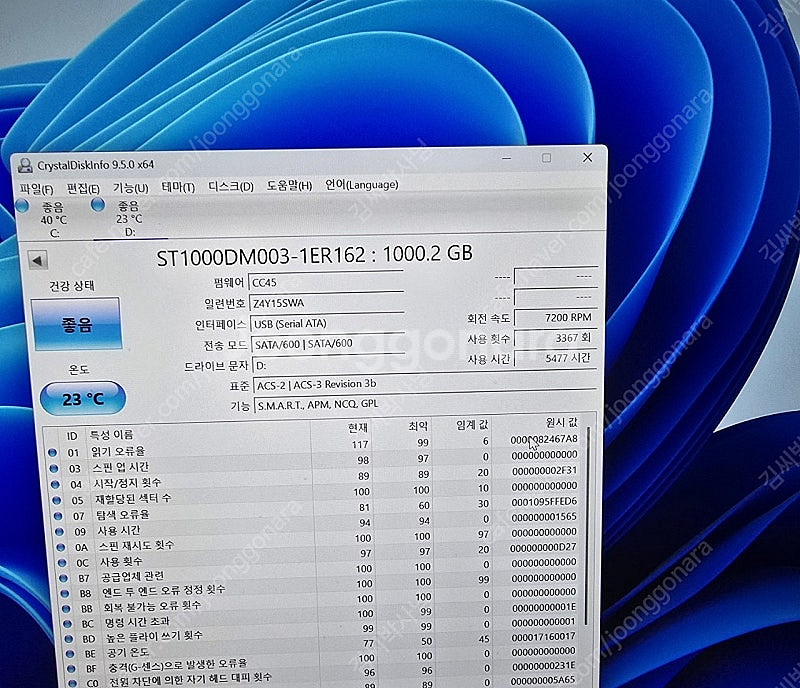
Task: Click the 임계 값 column header
Action: (472, 424)
